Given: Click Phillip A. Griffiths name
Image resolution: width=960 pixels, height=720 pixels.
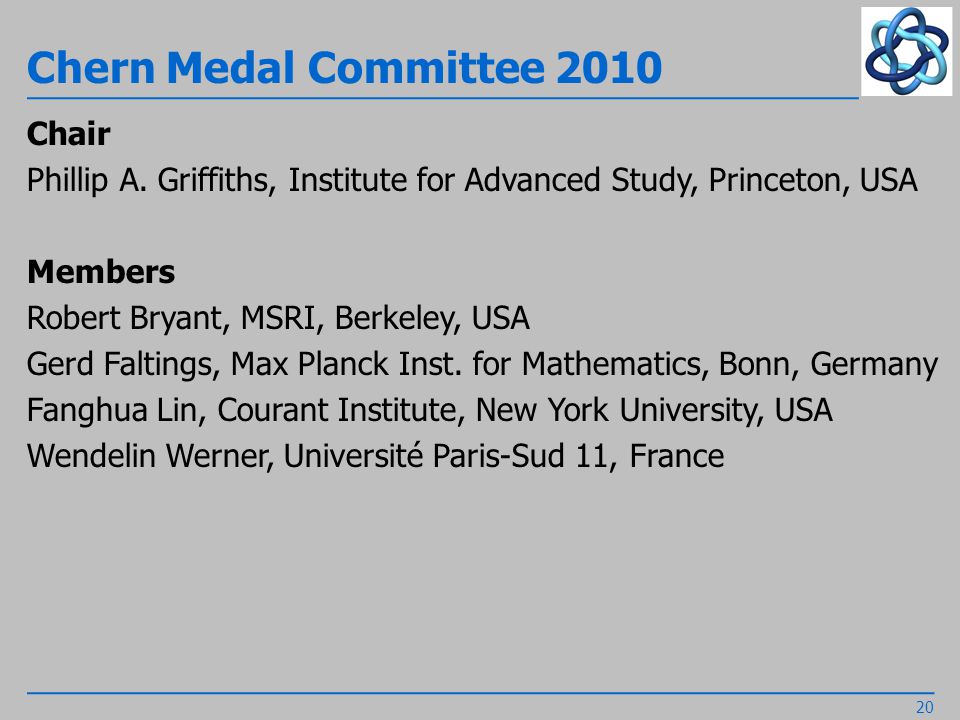Looking at the screenshot, I should (x=147, y=181).
